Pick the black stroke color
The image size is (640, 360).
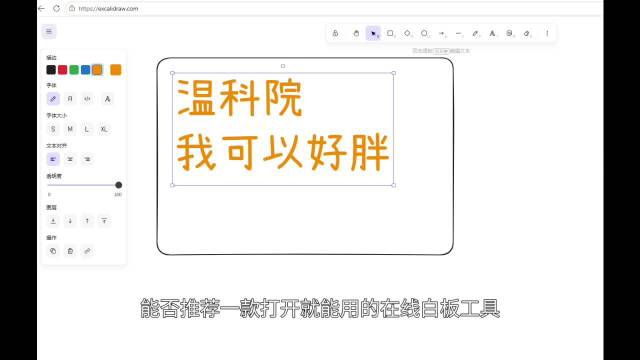tap(51, 70)
